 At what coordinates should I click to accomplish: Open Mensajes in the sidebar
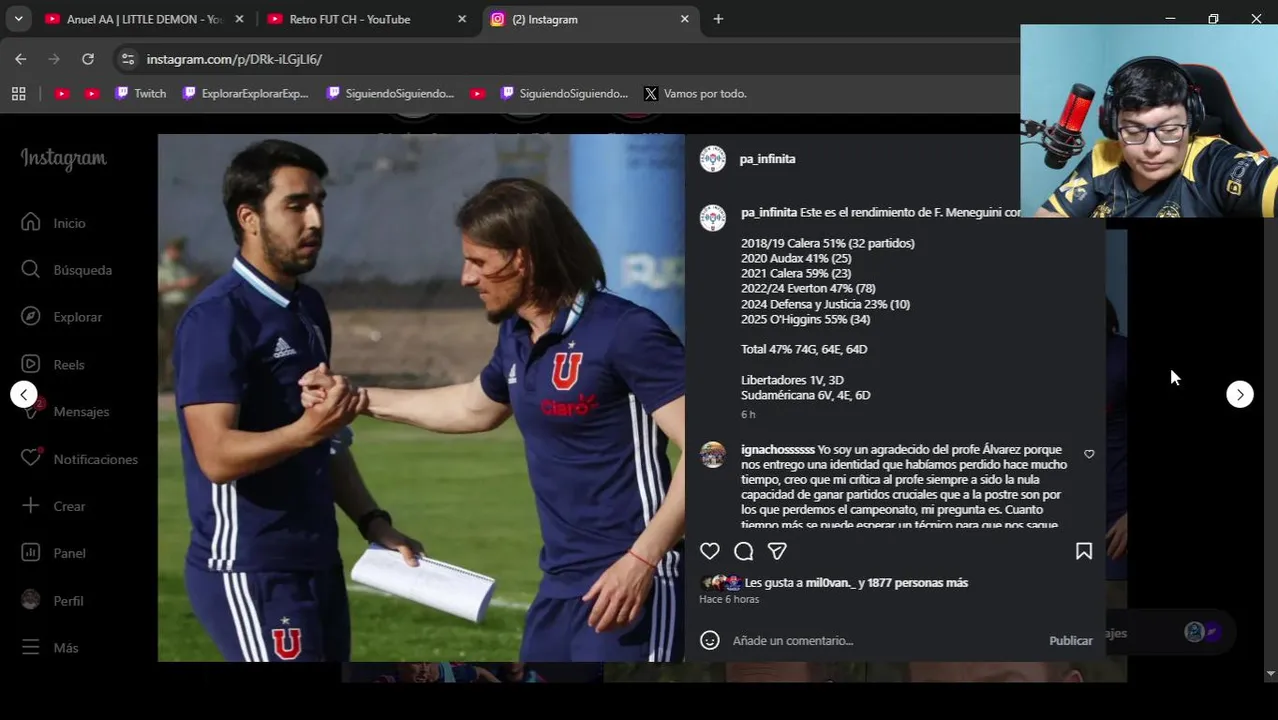(66, 412)
